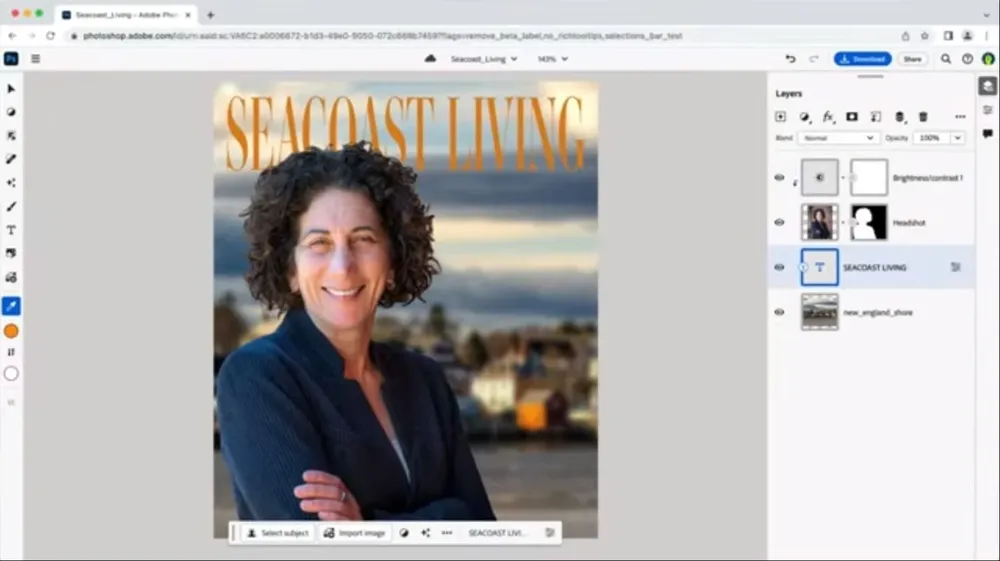
Task: Expand the 143% zoom dropdown
Action: click(x=553, y=59)
